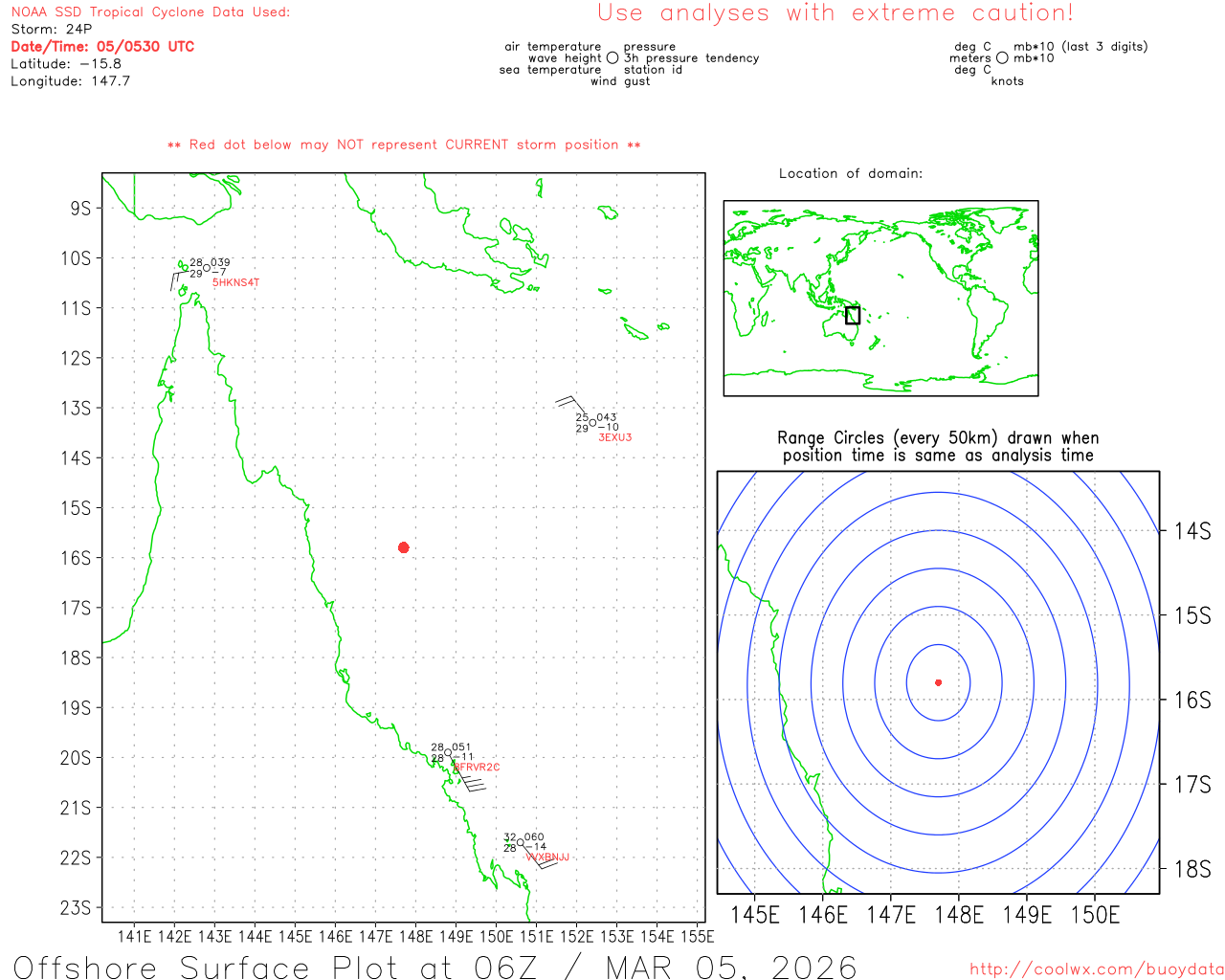
Task: Click the red storm position dot on the main map
Action: (404, 547)
